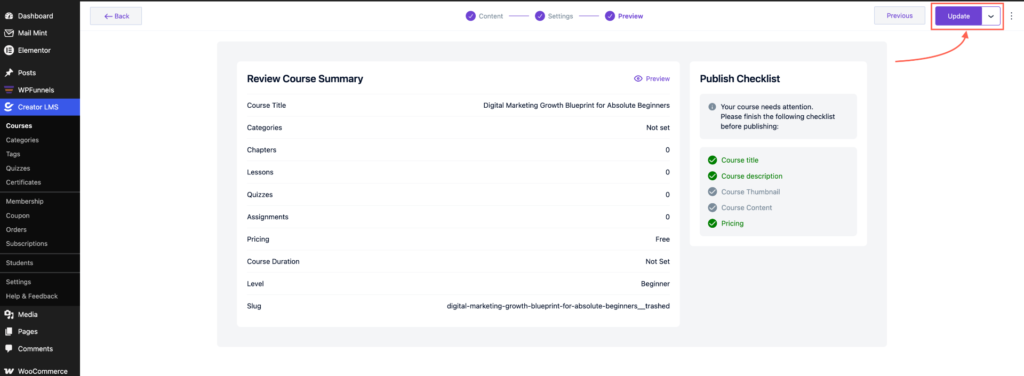
Task: Open Courses submenu item
Action: [x=19, y=125]
